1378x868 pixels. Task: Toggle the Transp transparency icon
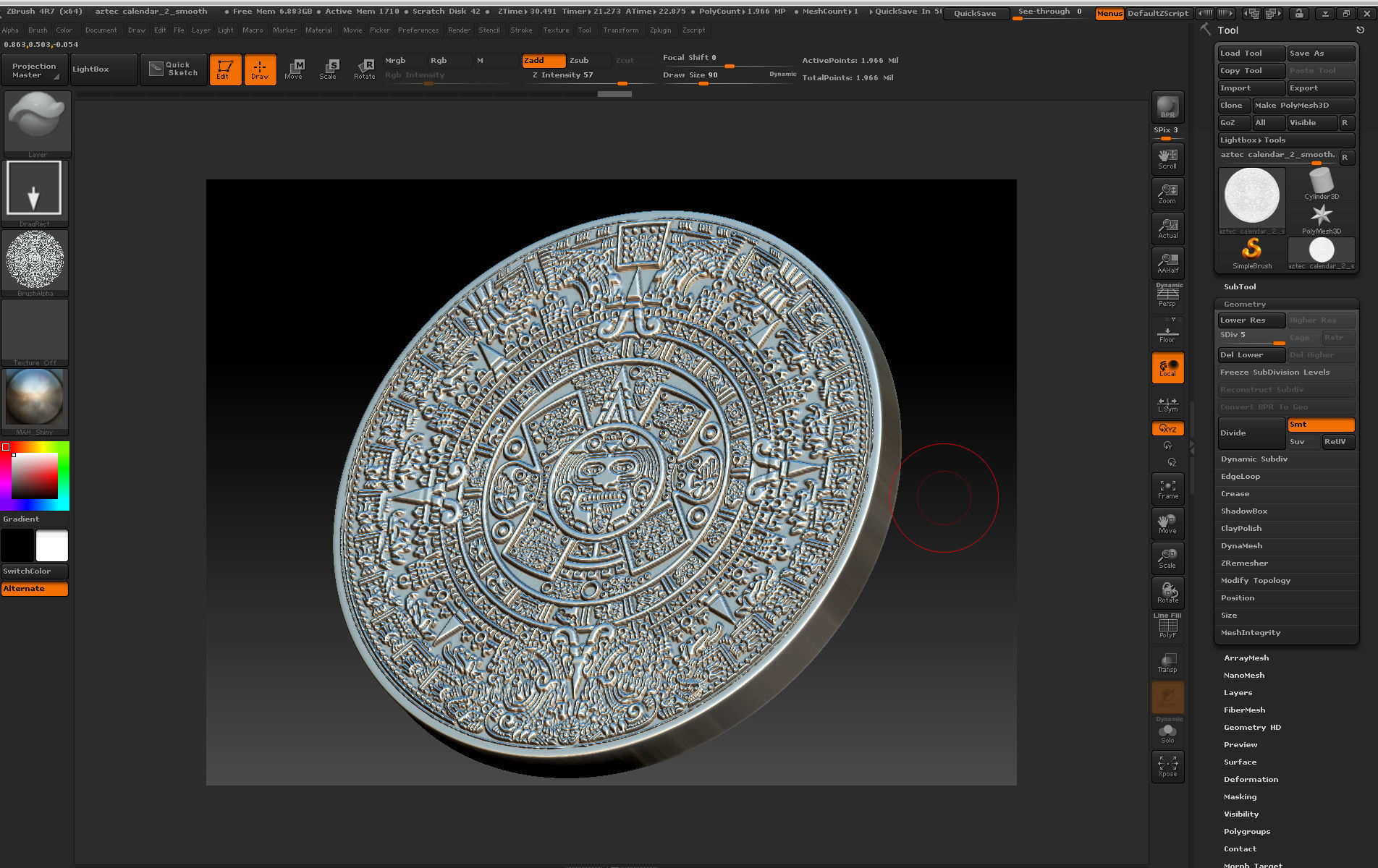coord(1167,663)
